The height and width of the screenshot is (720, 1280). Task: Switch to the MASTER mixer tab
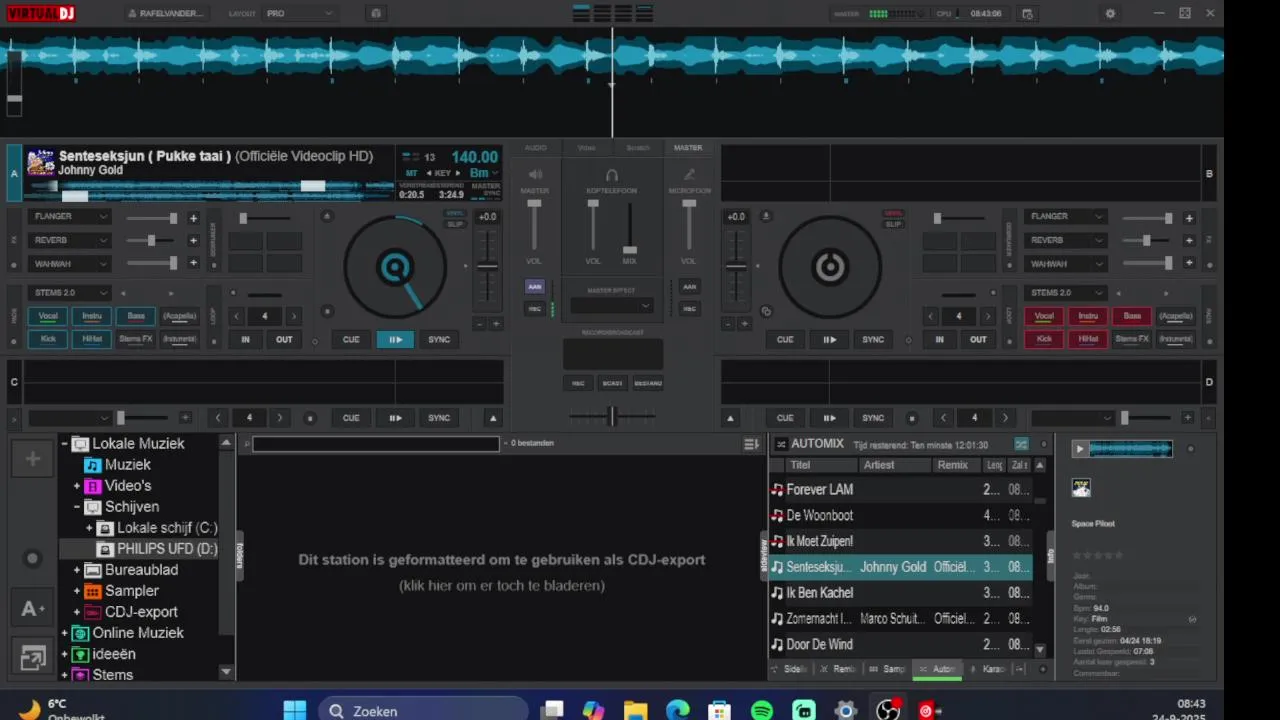688,148
